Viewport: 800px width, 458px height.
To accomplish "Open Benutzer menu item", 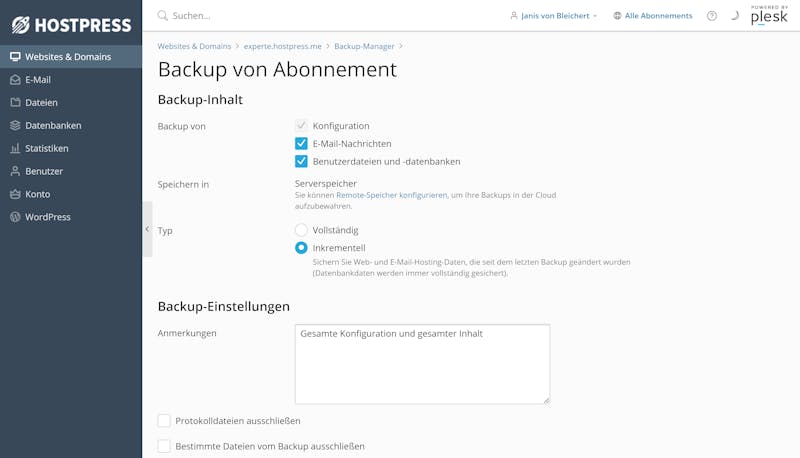I will (x=71, y=171).
